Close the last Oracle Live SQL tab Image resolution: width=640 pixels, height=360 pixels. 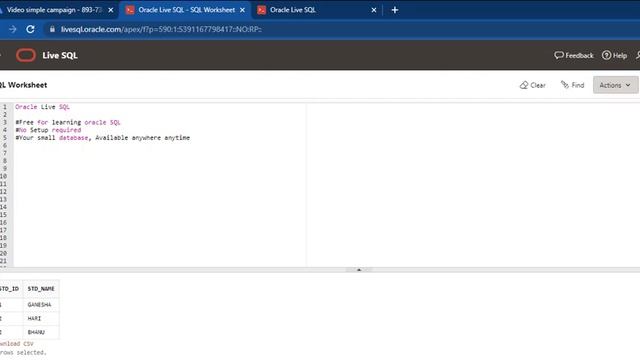(x=373, y=10)
